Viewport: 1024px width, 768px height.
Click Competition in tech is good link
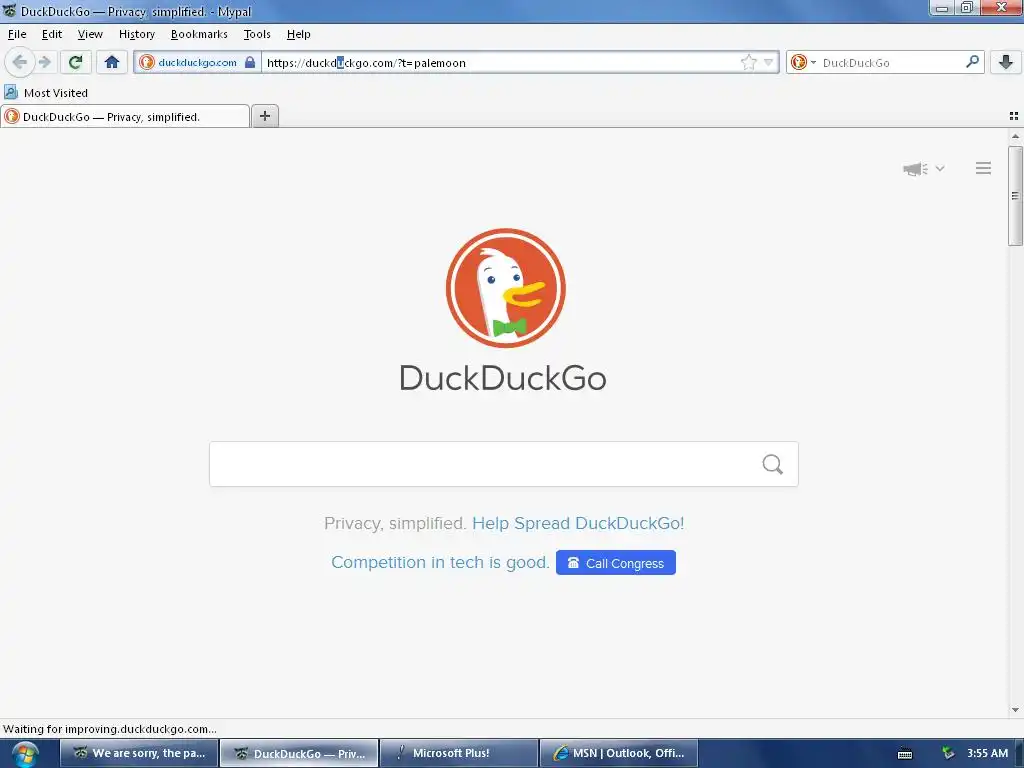440,562
